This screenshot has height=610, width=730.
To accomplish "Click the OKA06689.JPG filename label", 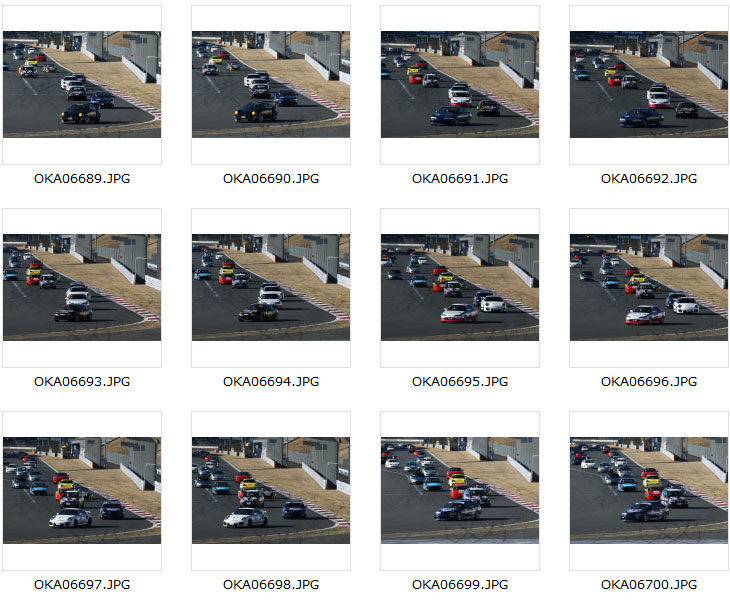I will pyautogui.click(x=82, y=179).
